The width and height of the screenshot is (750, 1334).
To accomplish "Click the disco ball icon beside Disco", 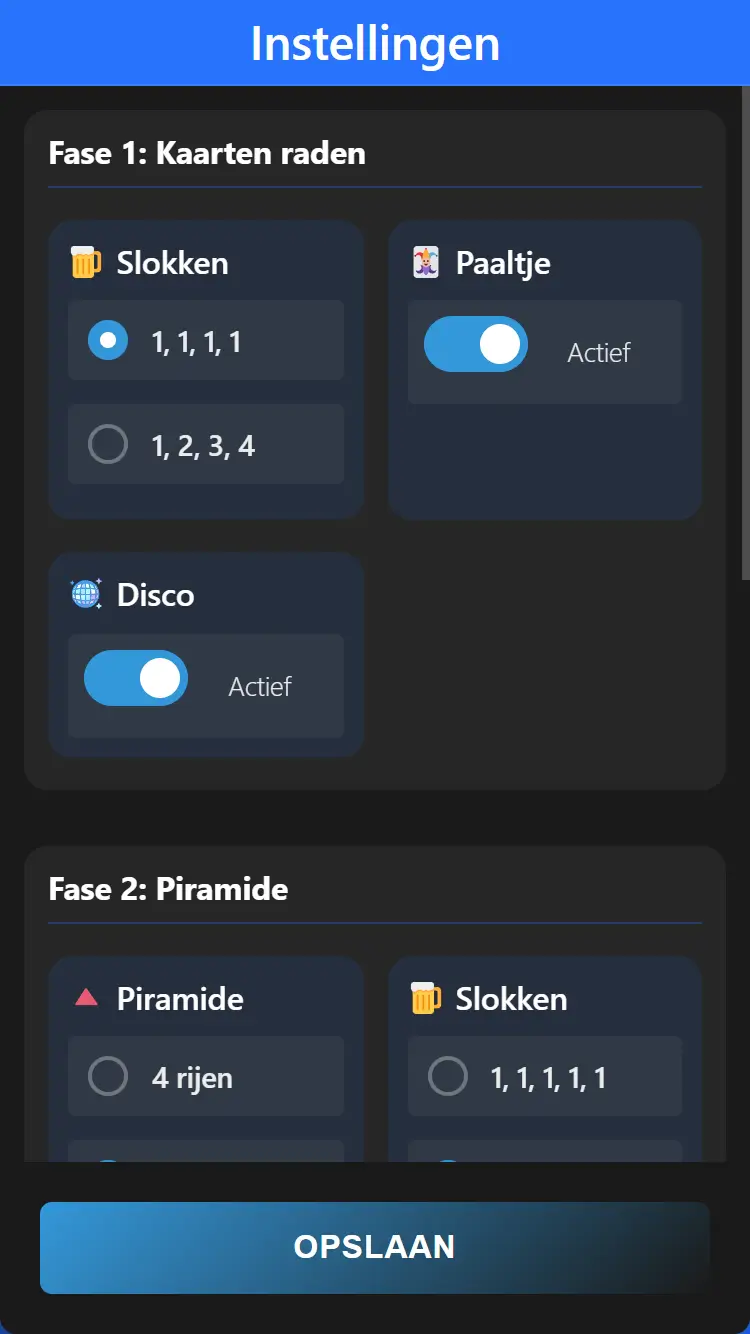I will (86, 595).
